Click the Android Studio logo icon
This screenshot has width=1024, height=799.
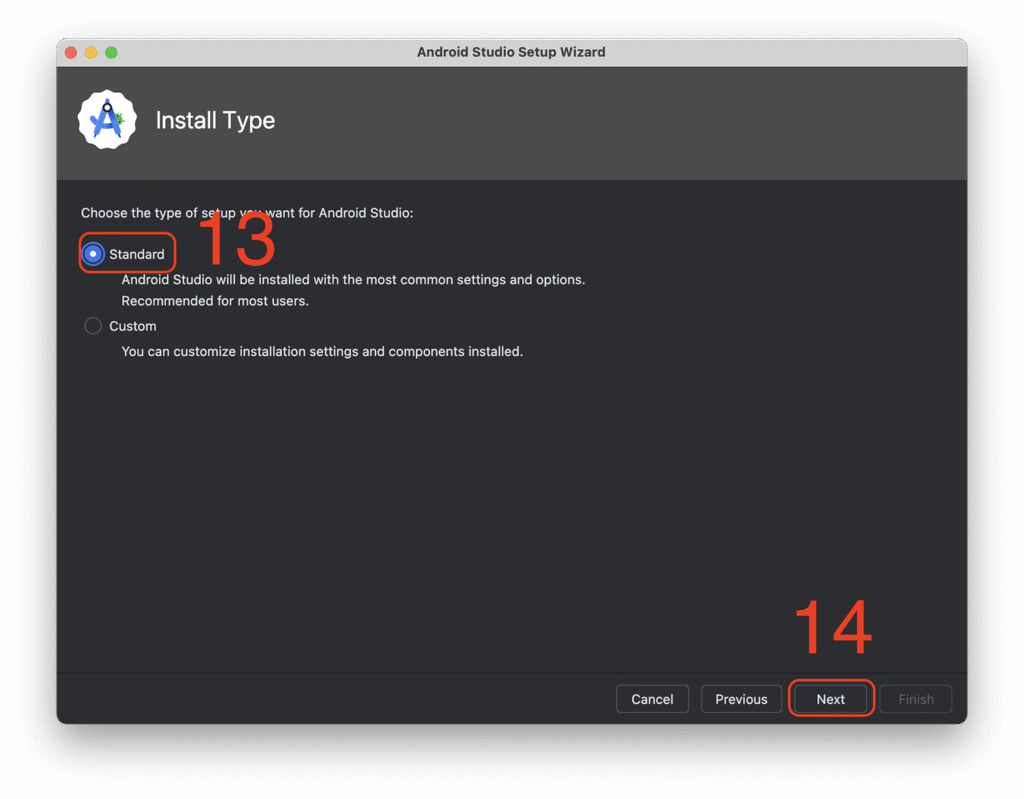point(107,120)
